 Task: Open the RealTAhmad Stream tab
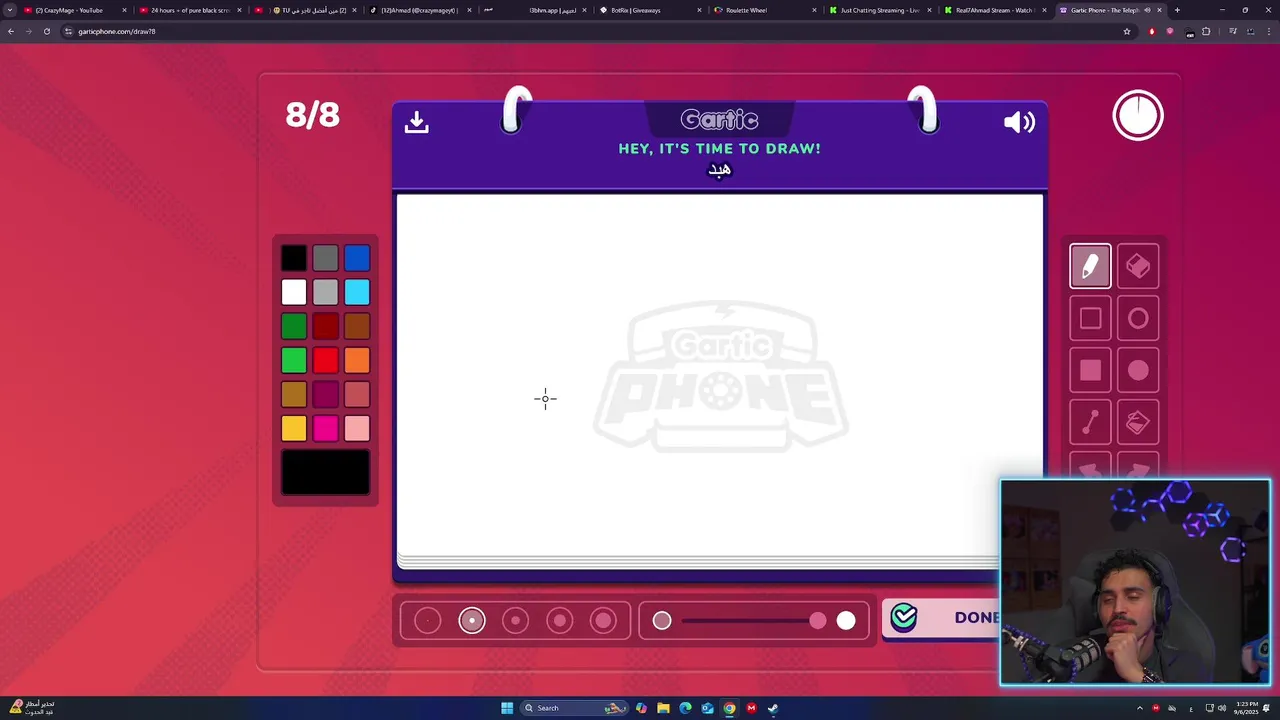pyautogui.click(x=994, y=10)
